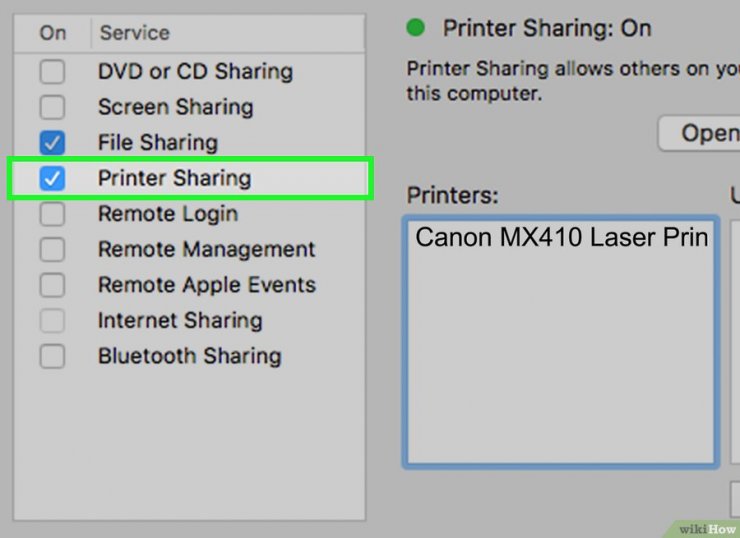Turn on the Remote Management checkbox
Image resolution: width=740 pixels, height=538 pixels.
[52, 250]
